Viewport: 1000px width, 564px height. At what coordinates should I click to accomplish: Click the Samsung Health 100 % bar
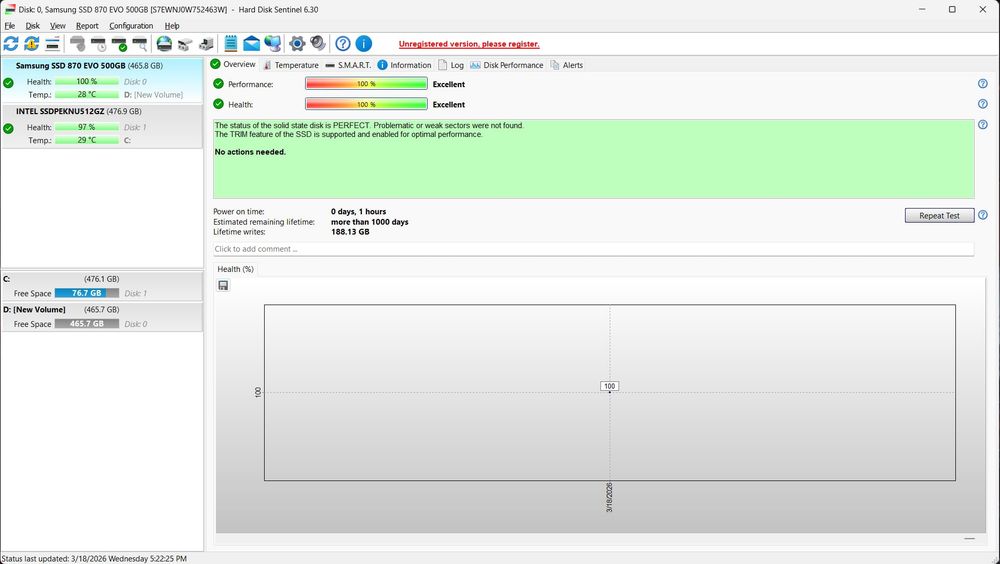tap(87, 82)
